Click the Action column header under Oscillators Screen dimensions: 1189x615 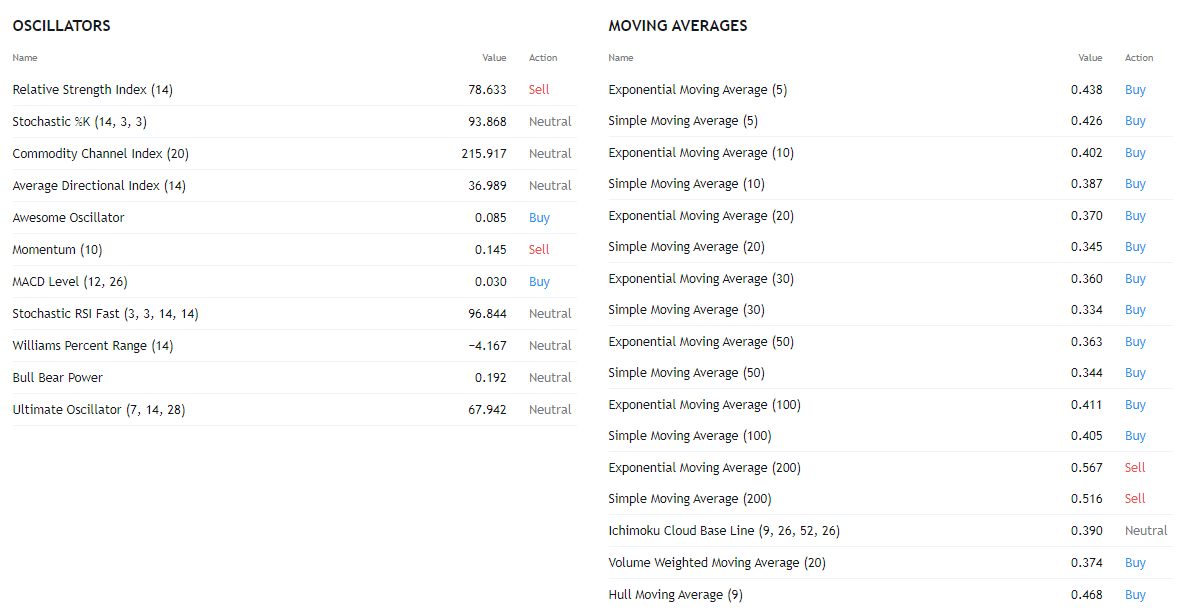[x=543, y=58]
